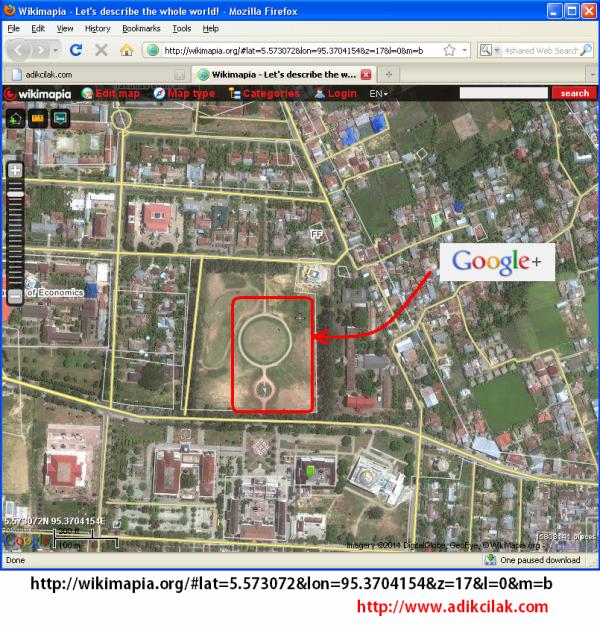Viewport: 600px width, 625px height.
Task: Open the Bookmarks menu
Action: coord(141,28)
